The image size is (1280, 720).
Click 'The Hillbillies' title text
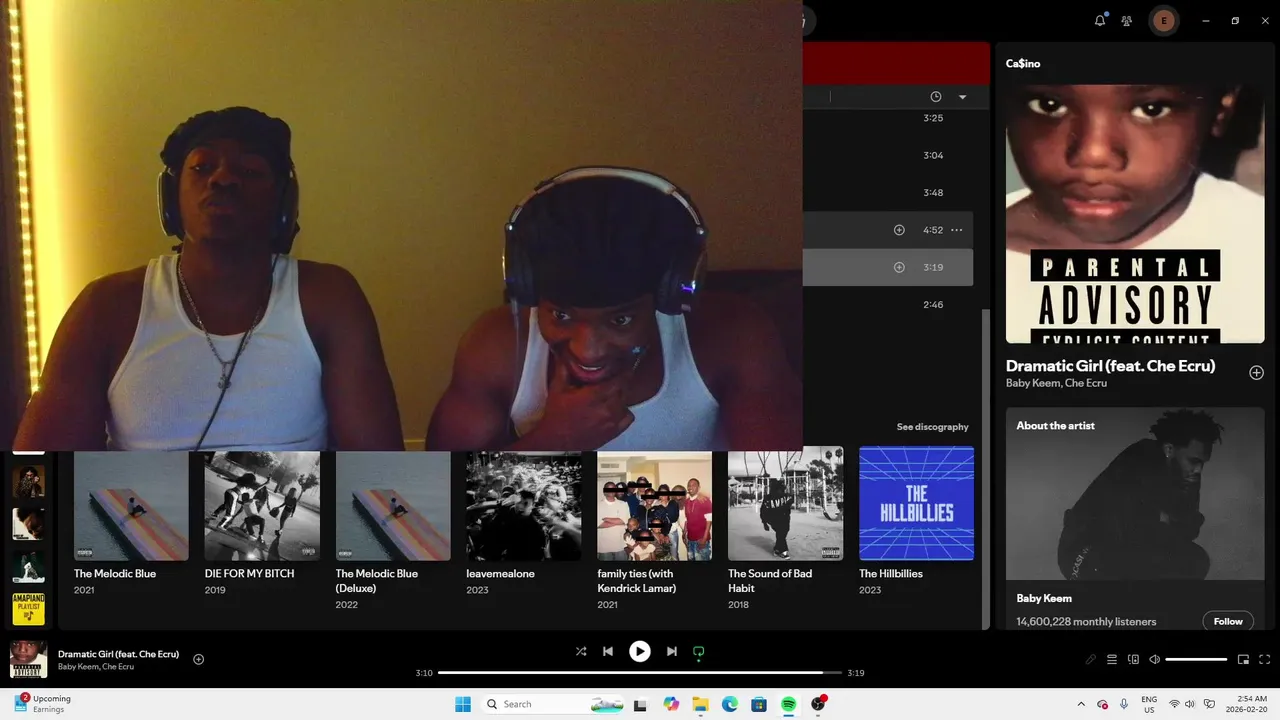pos(891,574)
